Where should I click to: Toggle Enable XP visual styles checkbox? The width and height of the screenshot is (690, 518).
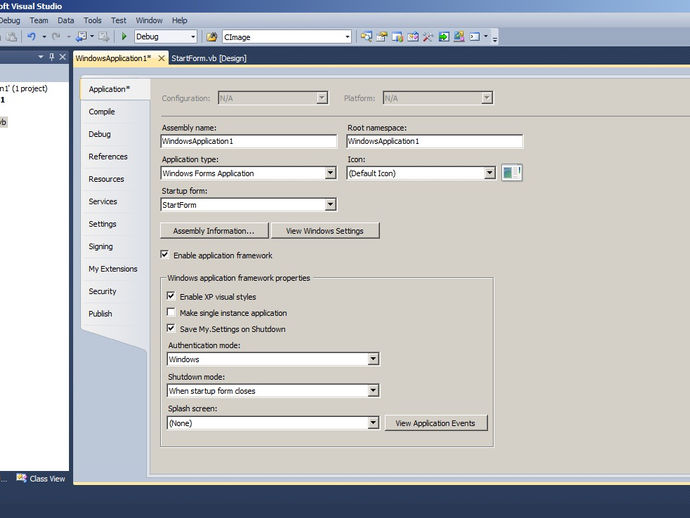[x=171, y=296]
